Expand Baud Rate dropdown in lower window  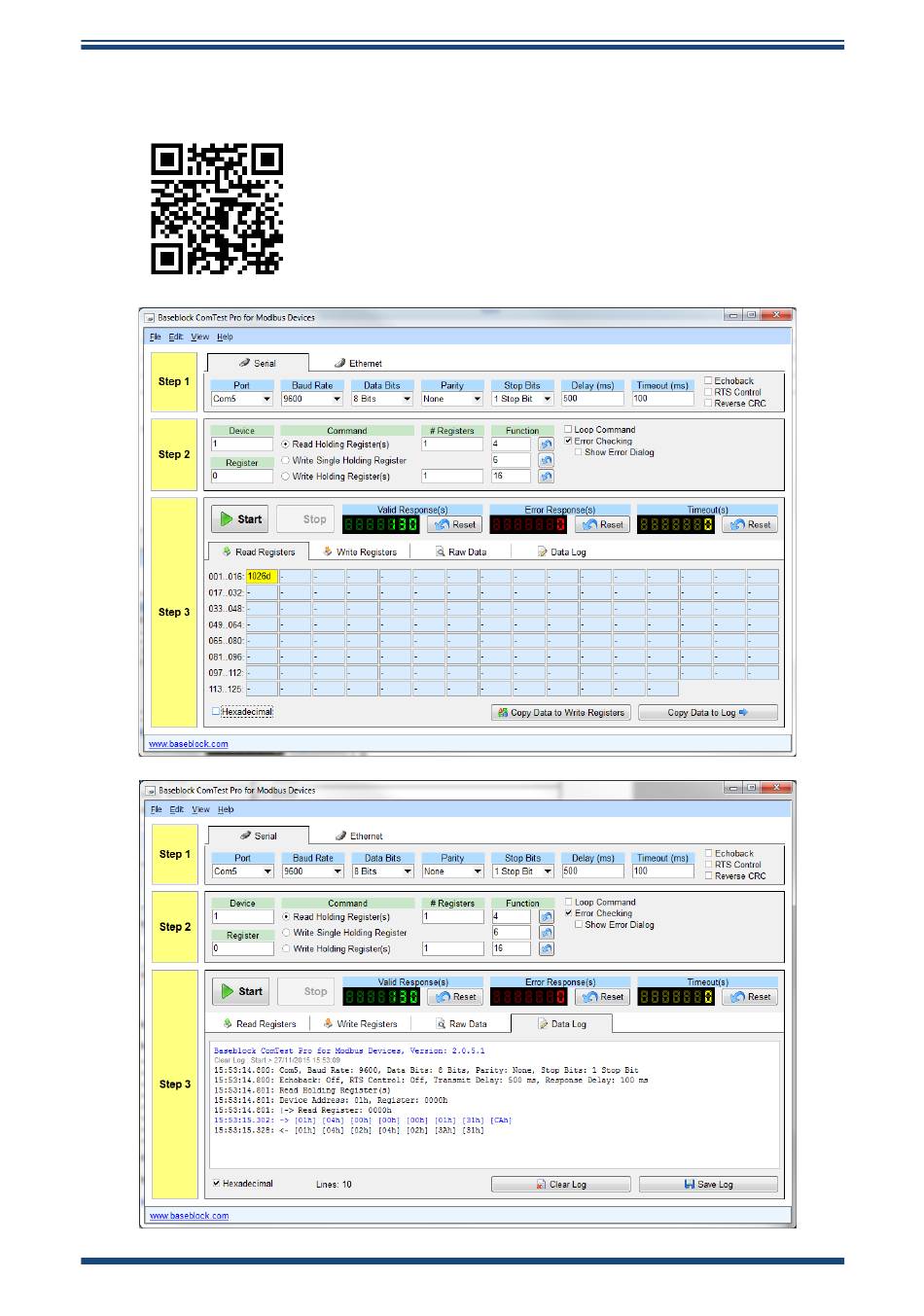[338, 871]
